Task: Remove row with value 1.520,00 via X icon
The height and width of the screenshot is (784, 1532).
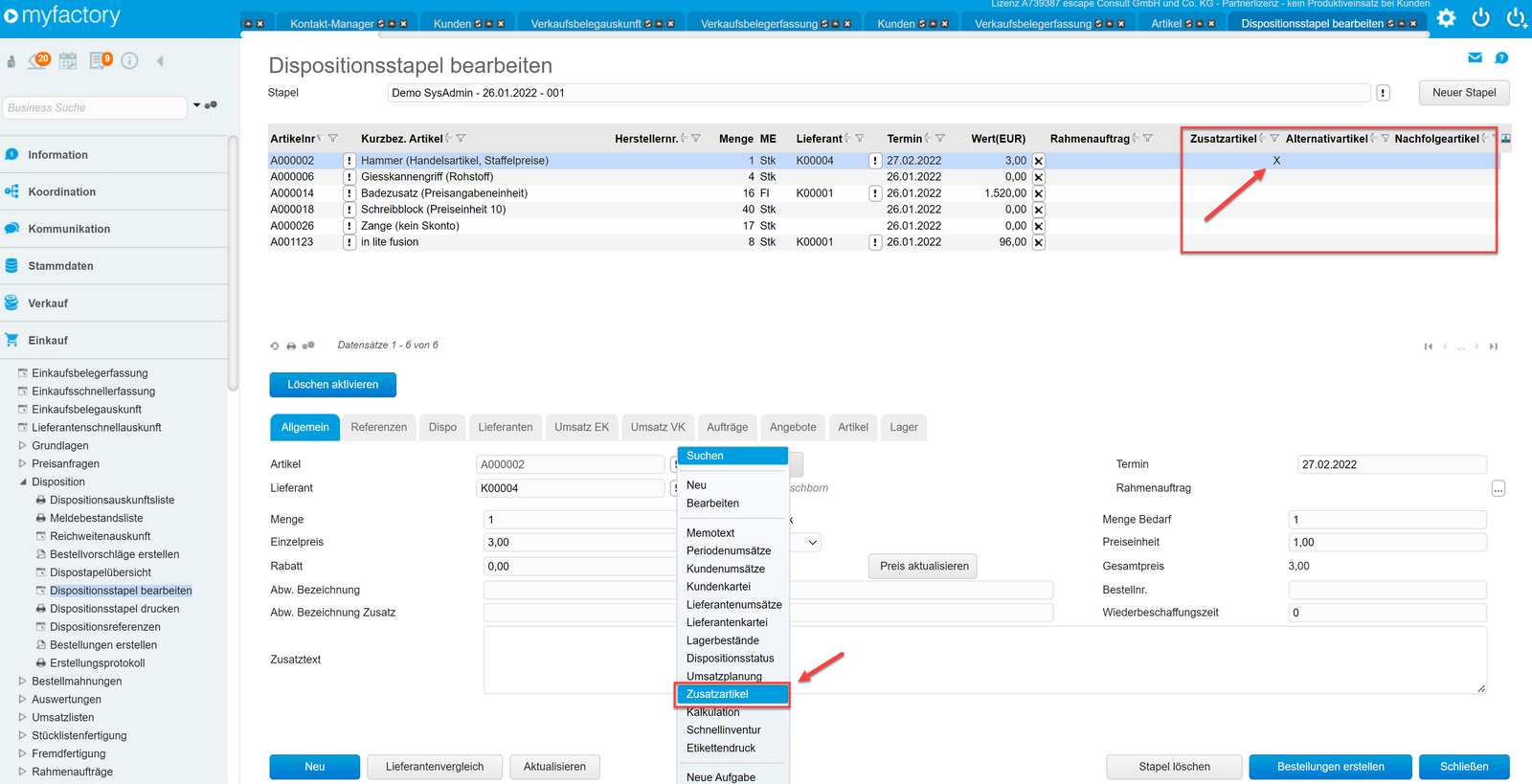Action: (1039, 193)
